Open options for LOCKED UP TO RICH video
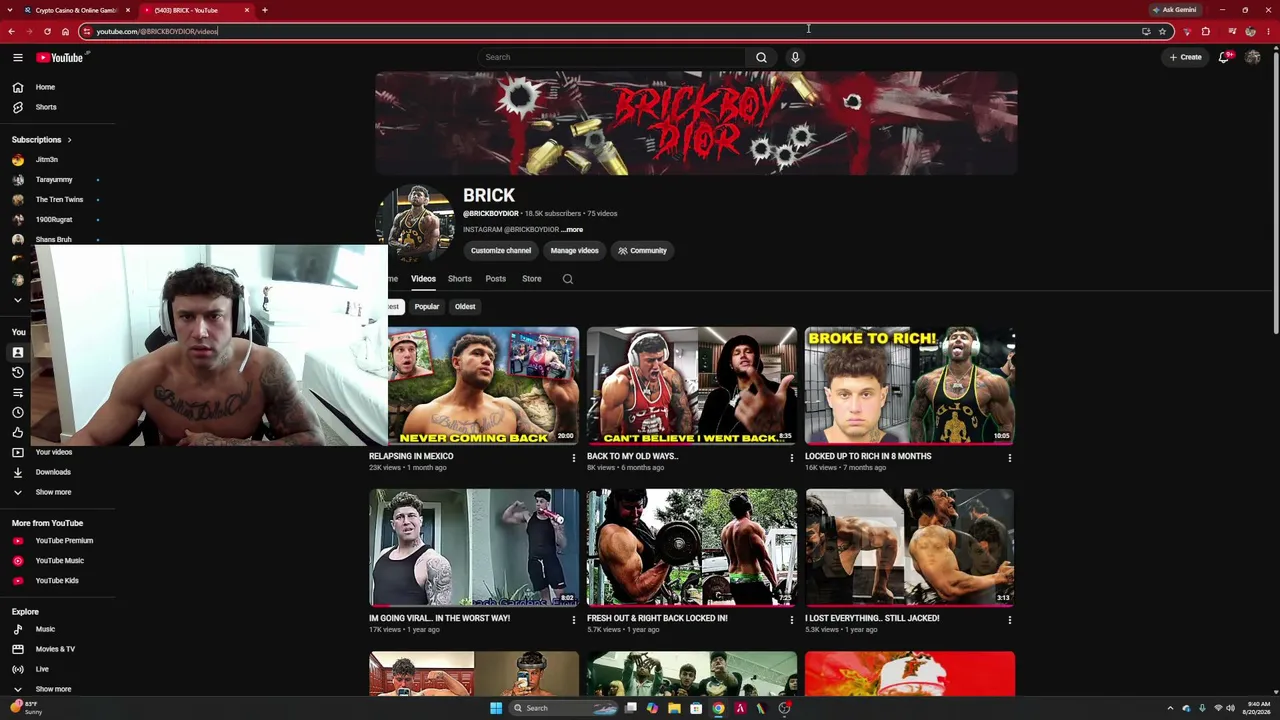The image size is (1280, 720). point(1009,458)
